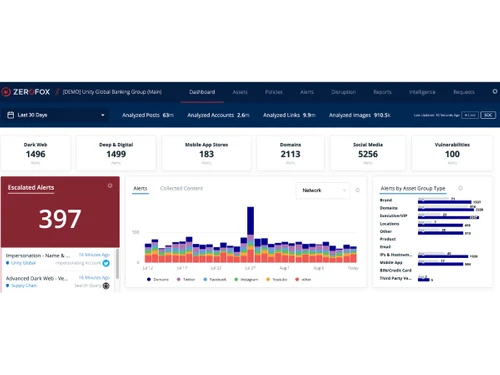Screen dimensions: 500x375
Task: Click the Live button
Action: pos(470,115)
